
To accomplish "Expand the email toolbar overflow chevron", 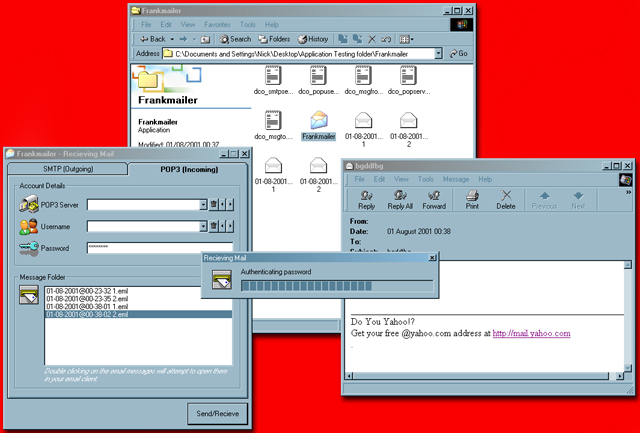I will coord(628,193).
